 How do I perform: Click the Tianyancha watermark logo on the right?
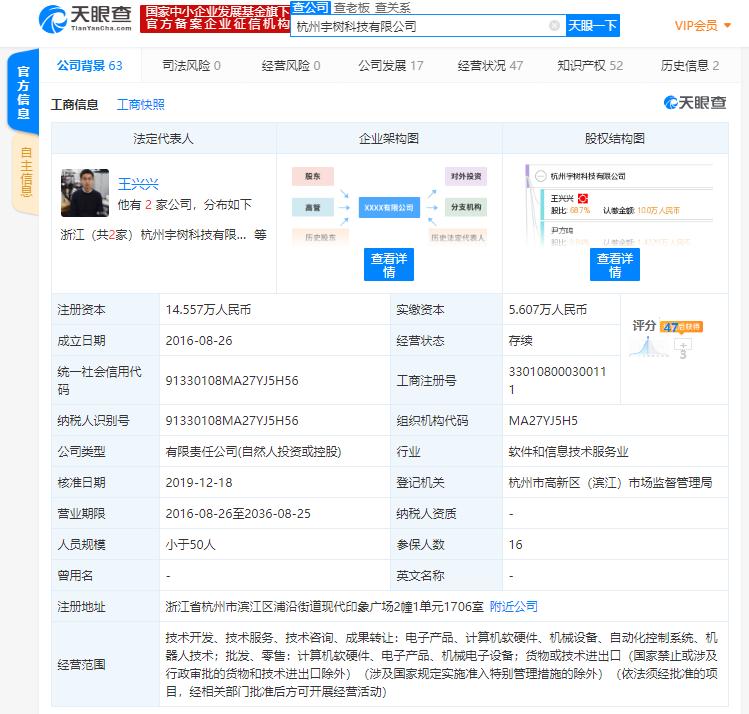click(x=695, y=103)
